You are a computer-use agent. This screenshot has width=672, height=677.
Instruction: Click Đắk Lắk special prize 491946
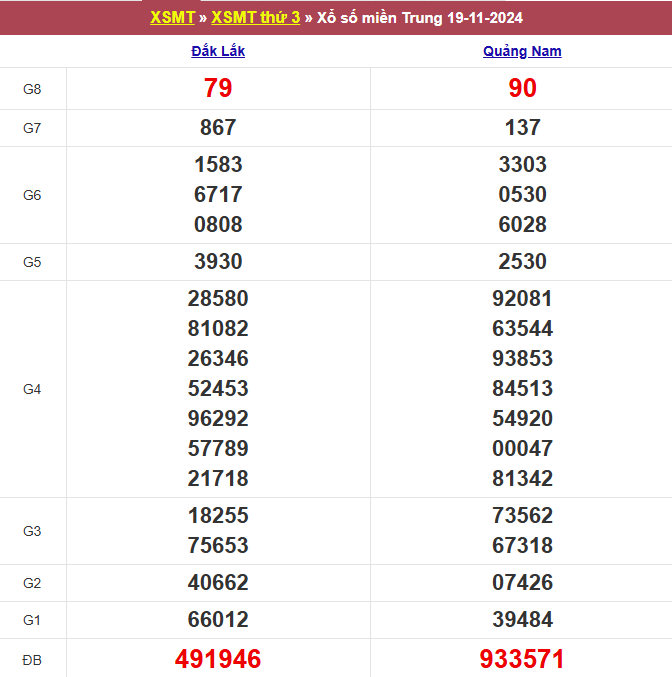pos(218,659)
